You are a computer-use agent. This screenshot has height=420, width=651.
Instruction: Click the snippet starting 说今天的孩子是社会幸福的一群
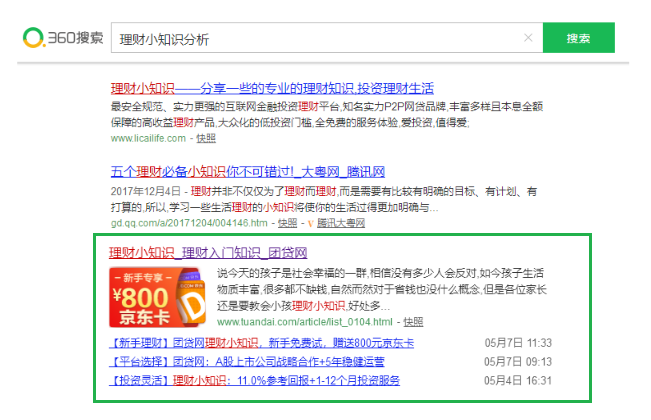tap(382, 290)
